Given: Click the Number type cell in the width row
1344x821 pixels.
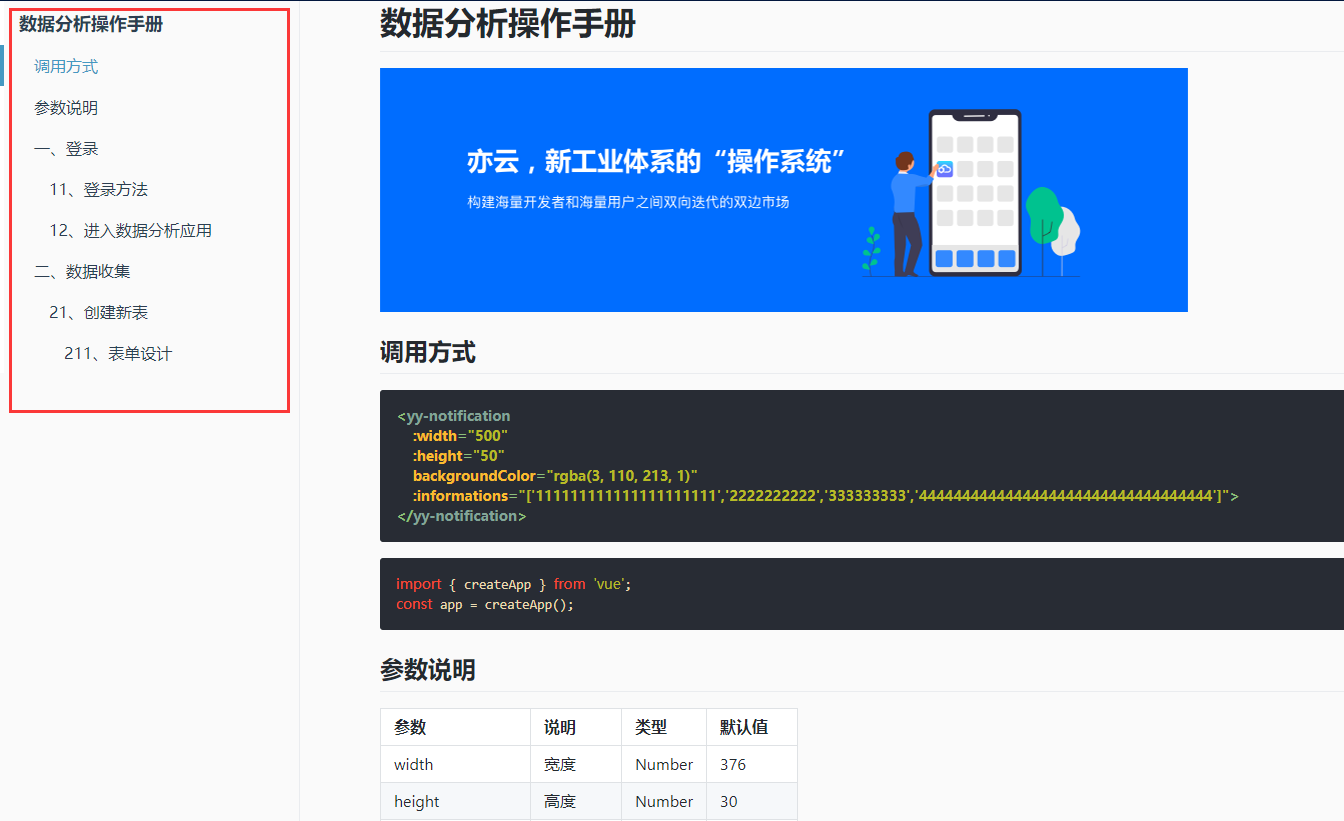Looking at the screenshot, I should point(664,764).
